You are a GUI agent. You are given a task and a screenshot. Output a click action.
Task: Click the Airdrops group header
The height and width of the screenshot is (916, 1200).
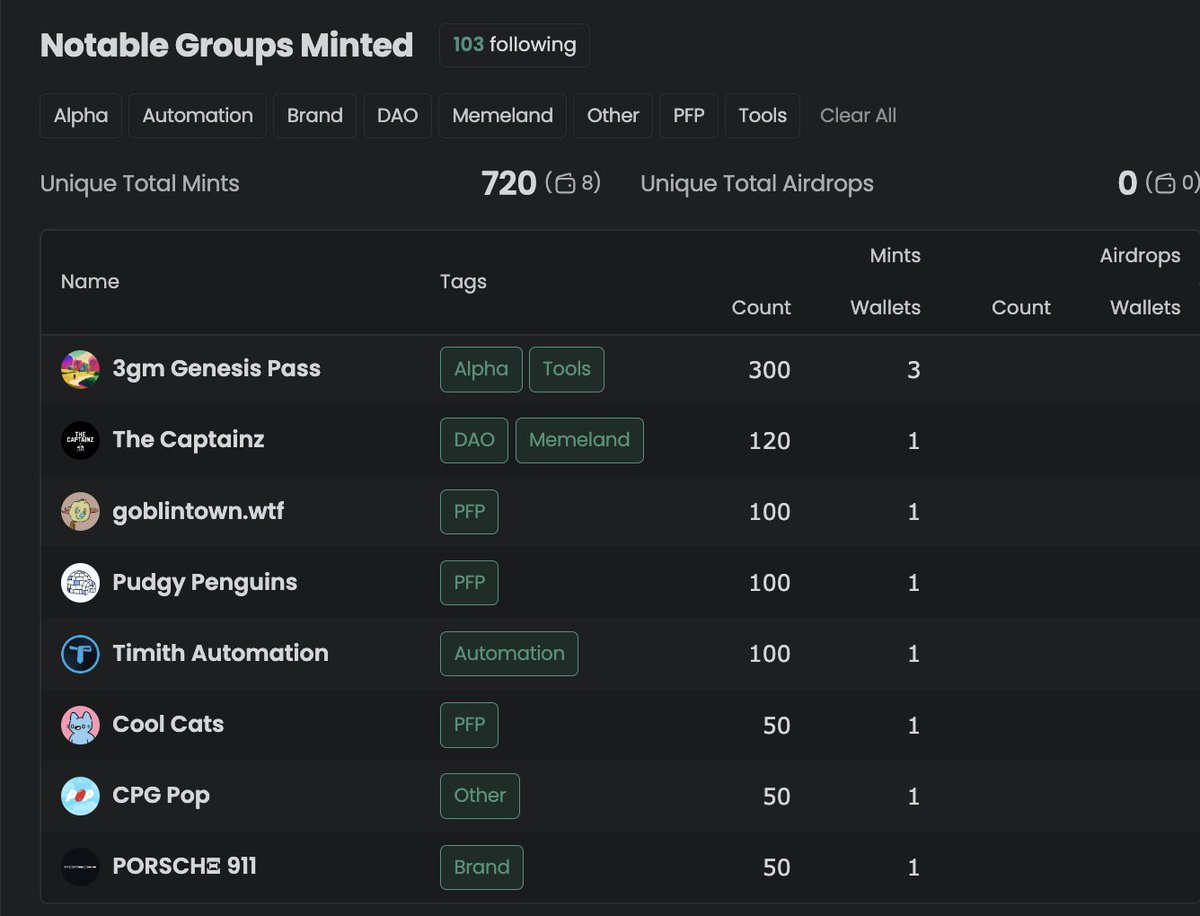point(1140,256)
